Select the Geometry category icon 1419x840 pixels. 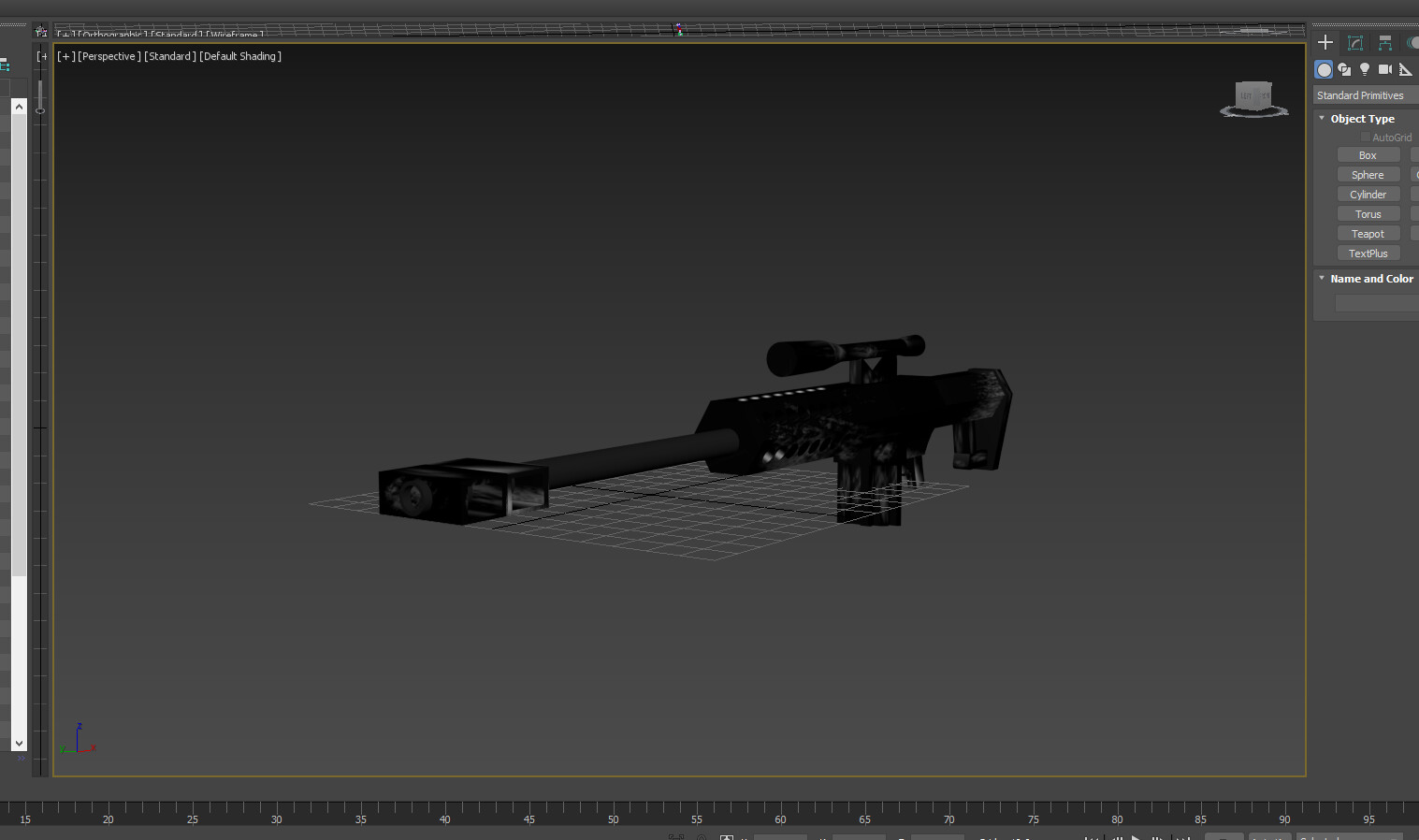coord(1324,68)
